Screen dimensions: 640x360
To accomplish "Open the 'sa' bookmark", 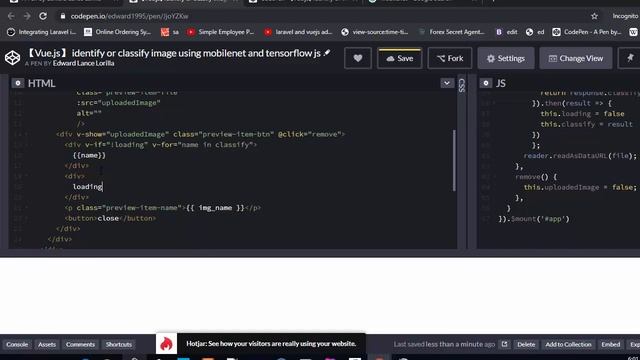I will point(170,32).
